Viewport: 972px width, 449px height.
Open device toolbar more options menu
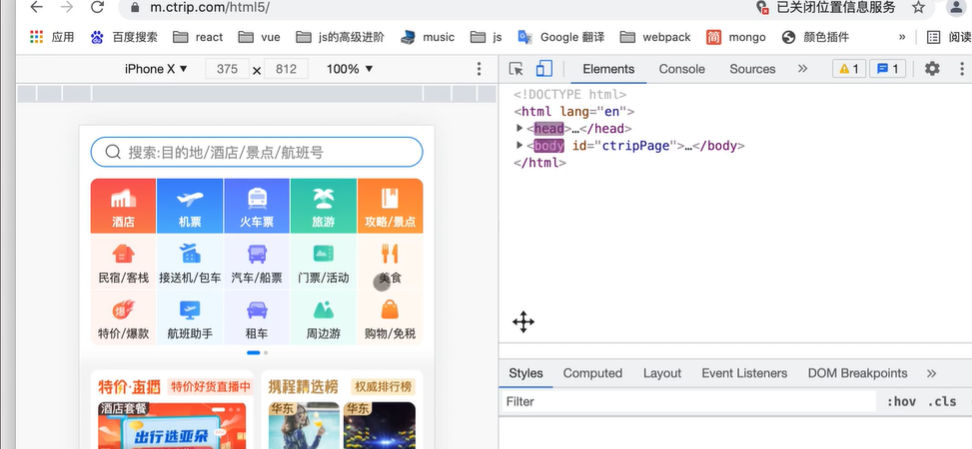coord(479,69)
